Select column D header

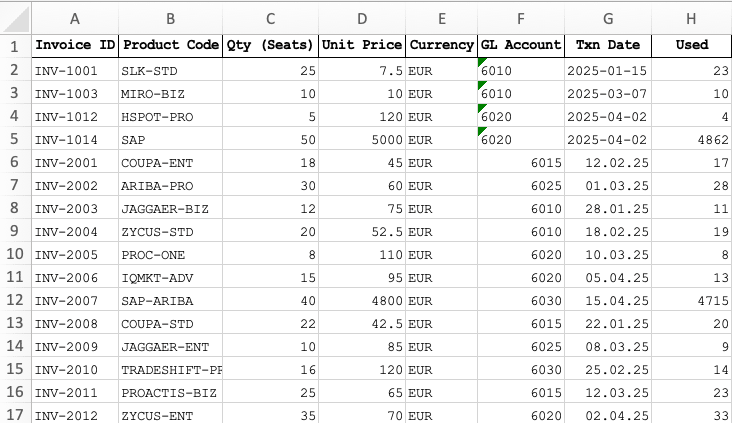pos(361,19)
